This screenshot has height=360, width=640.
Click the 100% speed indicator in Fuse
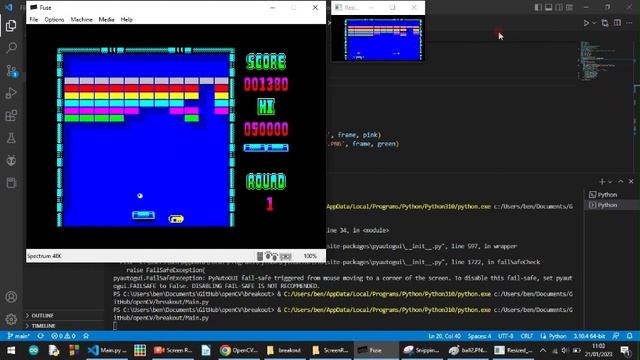[x=310, y=256]
